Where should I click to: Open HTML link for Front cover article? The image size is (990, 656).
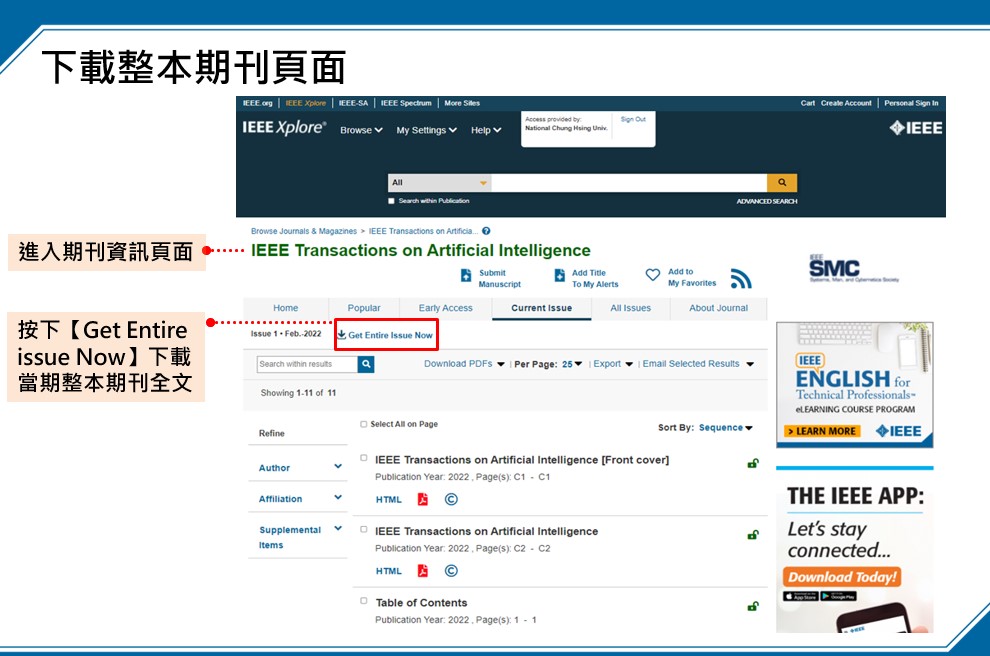pos(388,499)
